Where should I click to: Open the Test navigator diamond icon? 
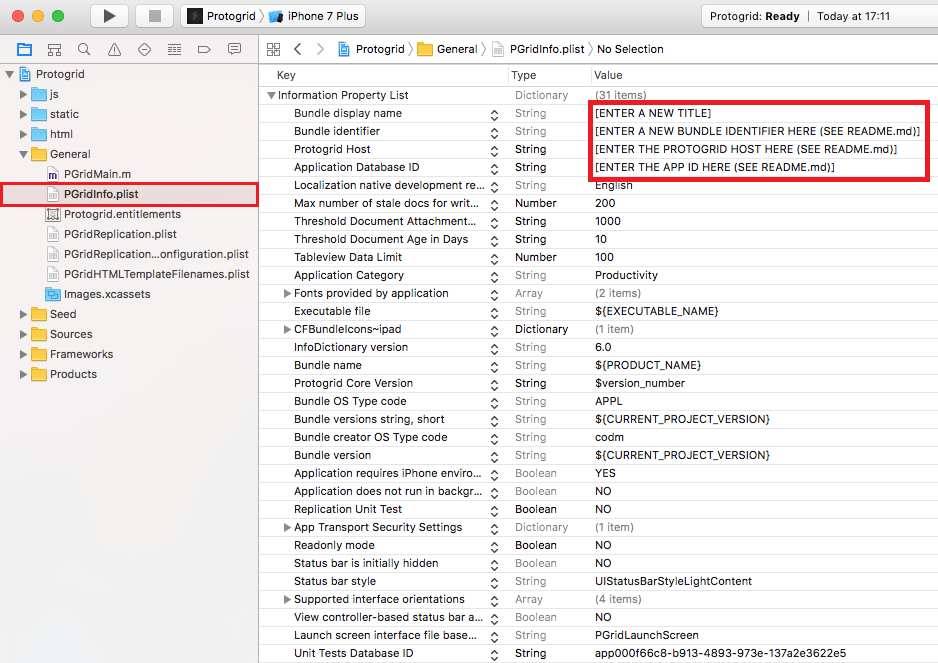click(x=144, y=50)
